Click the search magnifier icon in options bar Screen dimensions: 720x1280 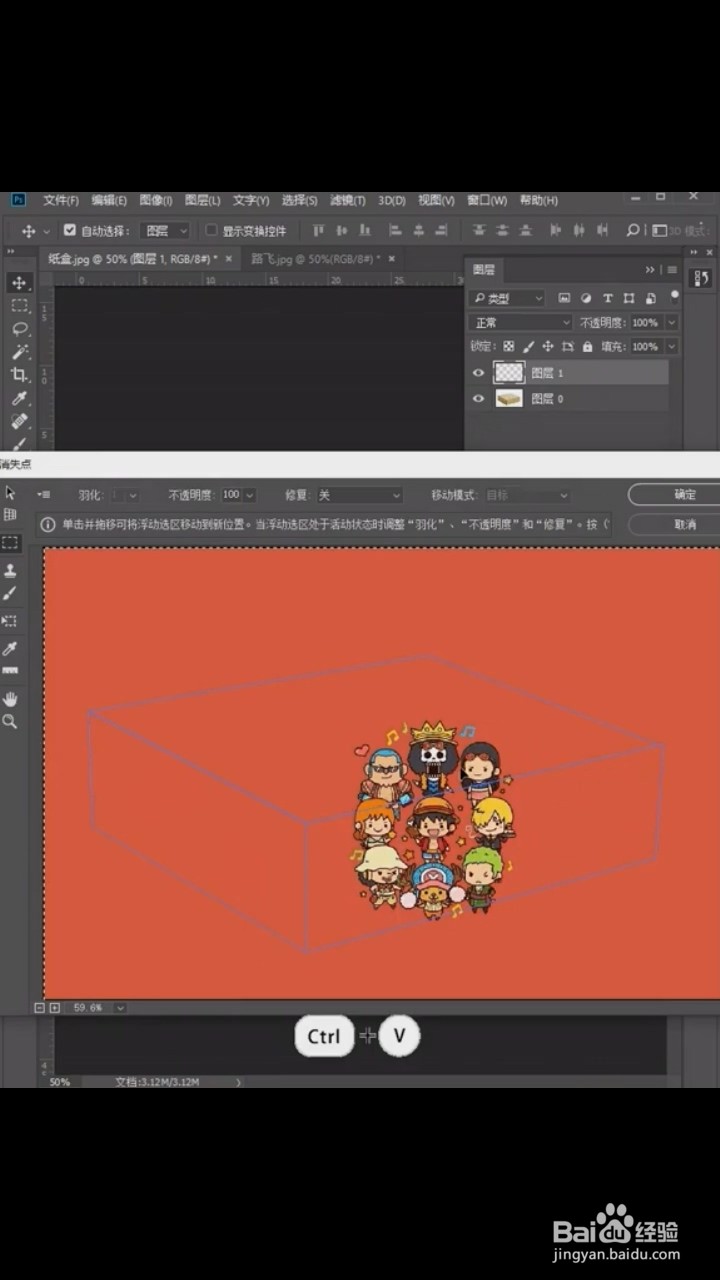(x=633, y=230)
